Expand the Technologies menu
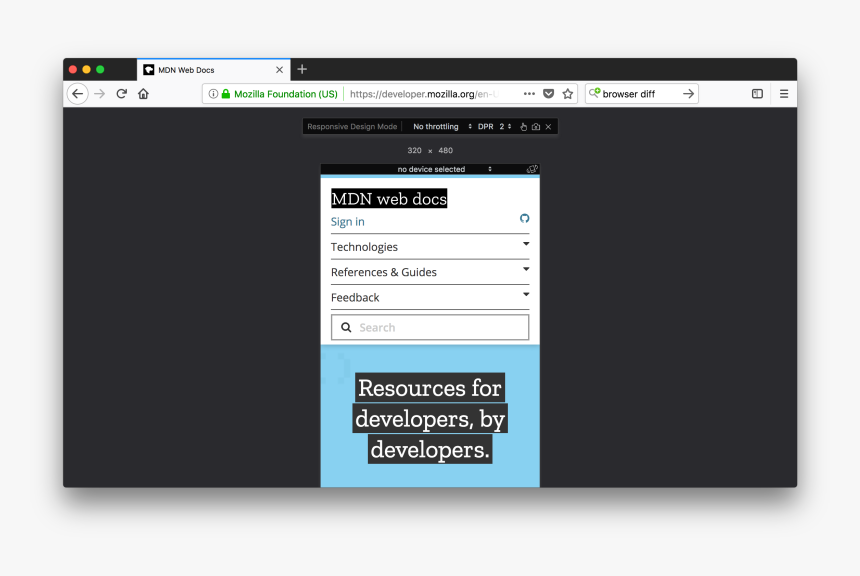Image resolution: width=860 pixels, height=576 pixels. click(430, 247)
